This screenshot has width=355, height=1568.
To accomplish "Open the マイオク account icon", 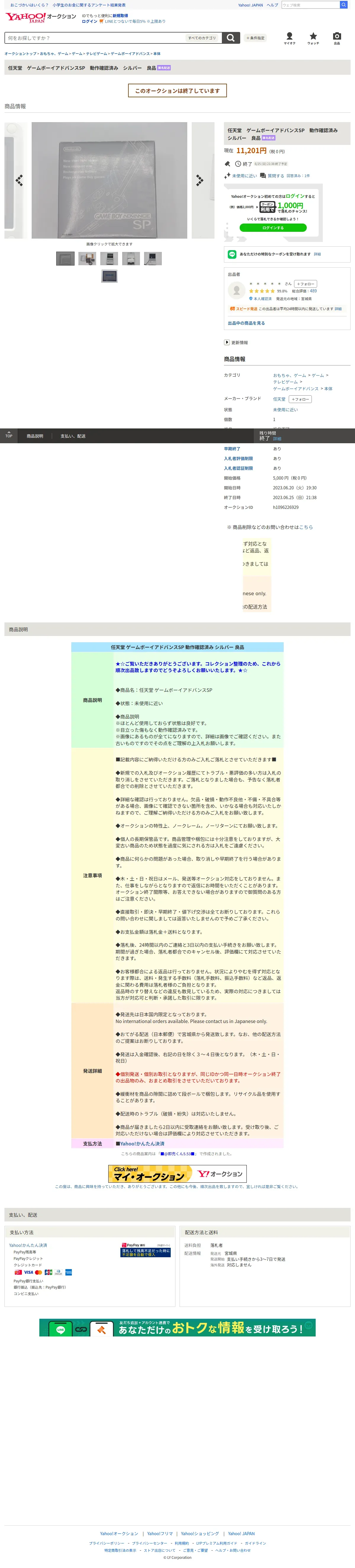I will pos(290,38).
